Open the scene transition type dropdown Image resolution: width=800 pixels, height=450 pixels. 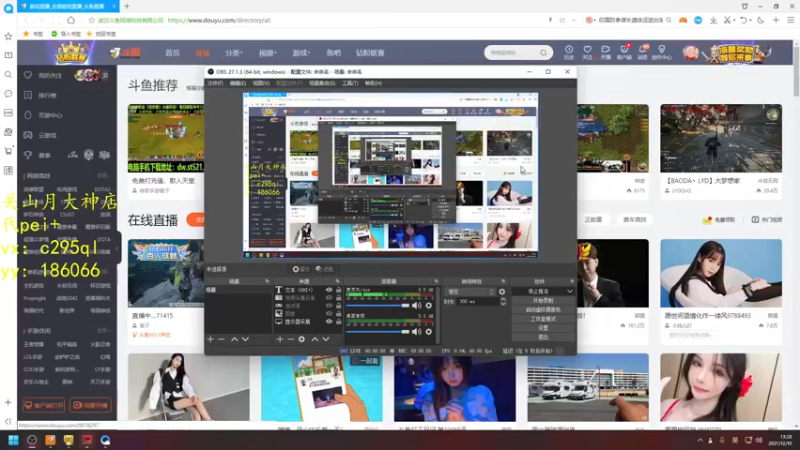pos(470,292)
